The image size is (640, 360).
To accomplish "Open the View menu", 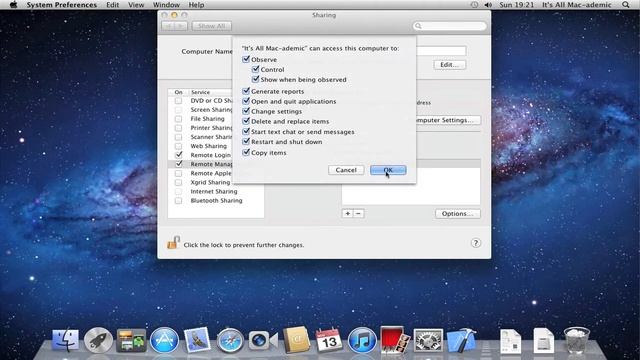I will pos(136,5).
